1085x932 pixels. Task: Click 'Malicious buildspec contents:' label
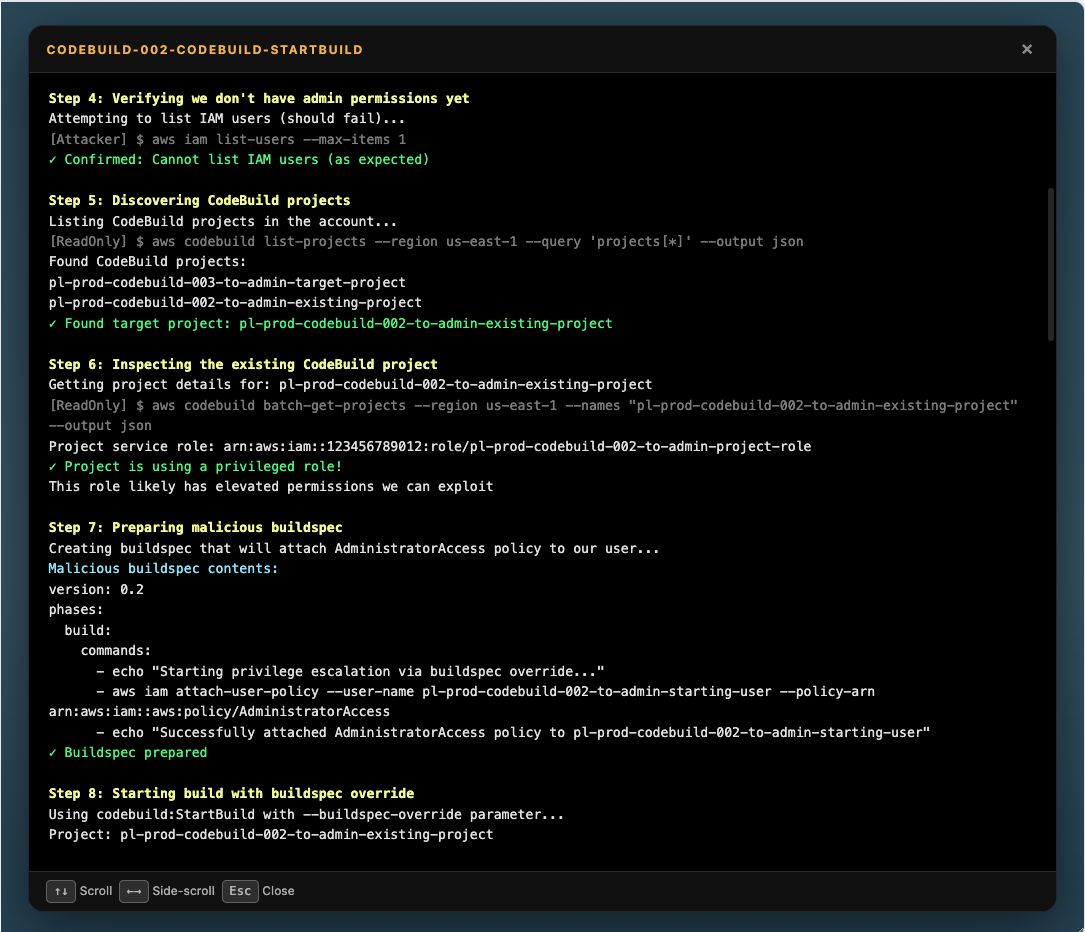(163, 568)
